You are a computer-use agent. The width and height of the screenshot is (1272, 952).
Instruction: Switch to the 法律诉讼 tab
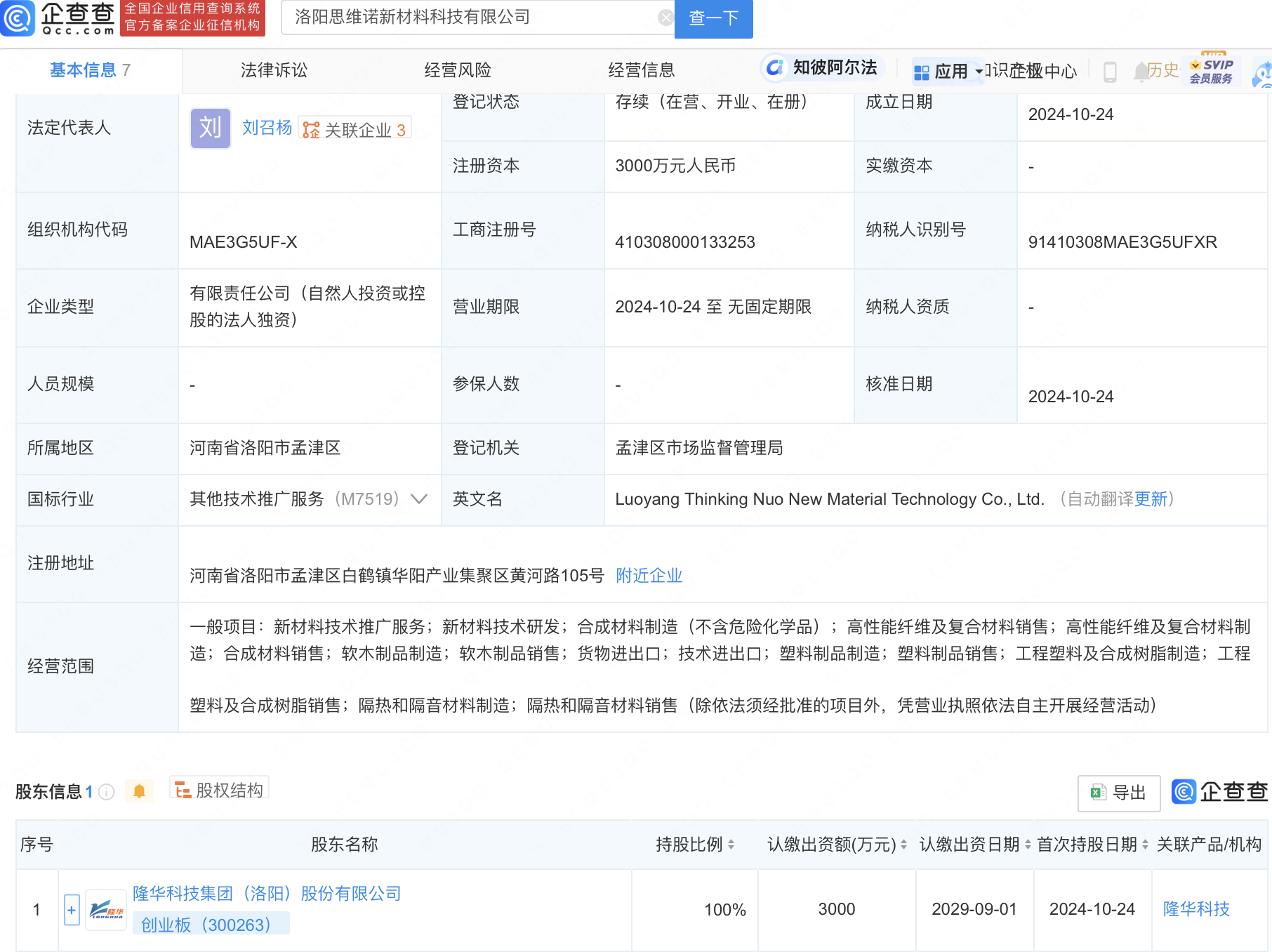(274, 70)
